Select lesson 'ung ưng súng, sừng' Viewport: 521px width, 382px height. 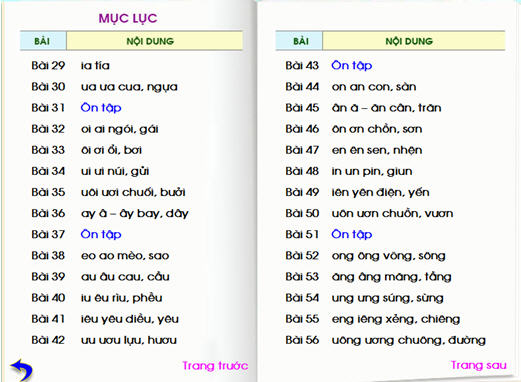click(388, 298)
